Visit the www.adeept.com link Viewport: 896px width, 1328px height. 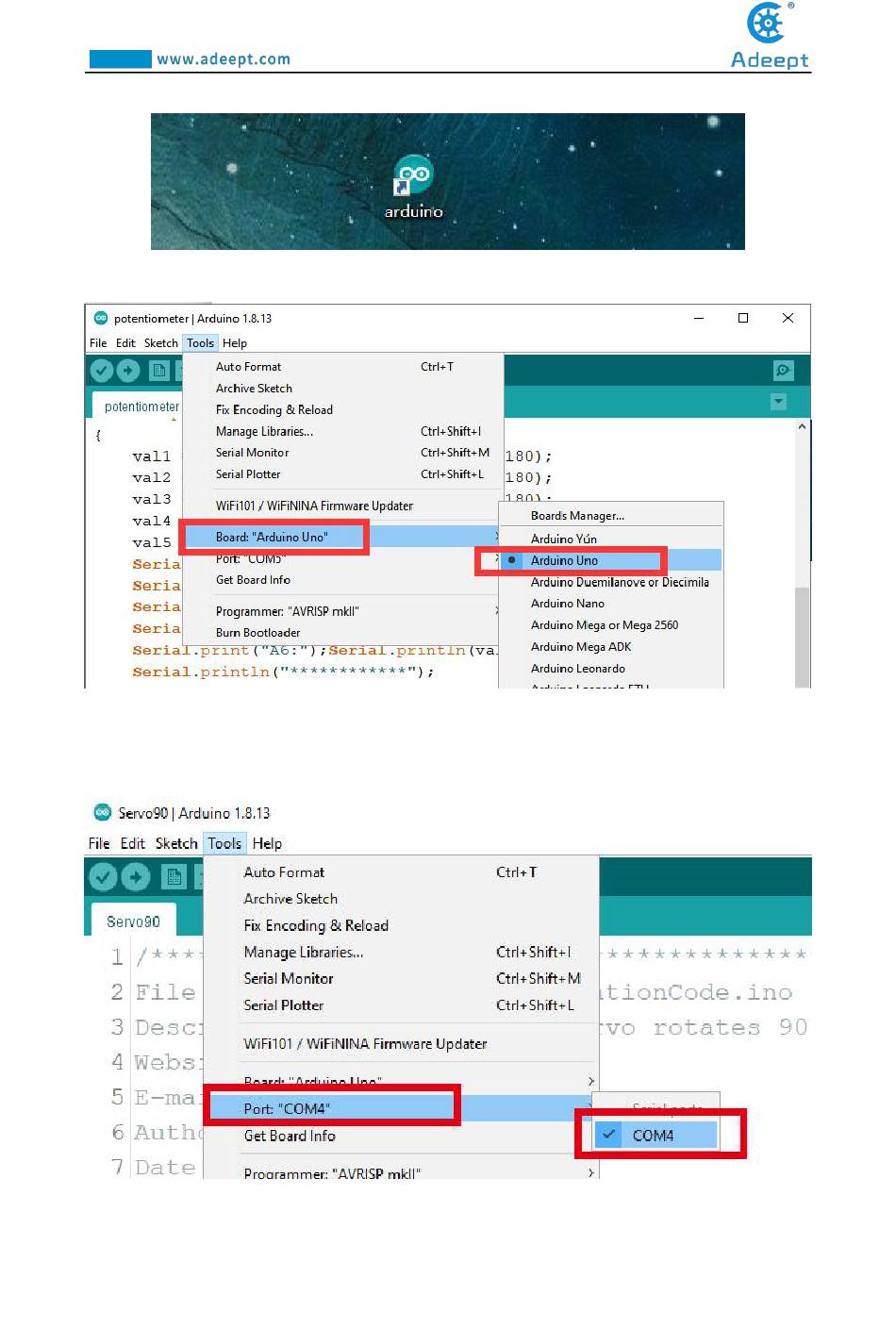click(224, 59)
